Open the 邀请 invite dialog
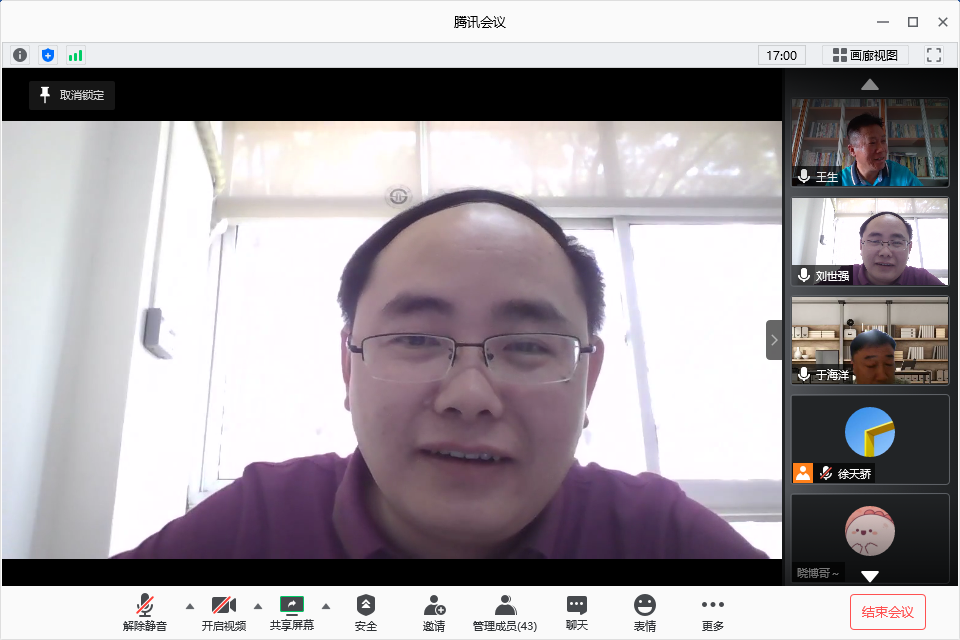The height and width of the screenshot is (640, 960). click(434, 612)
